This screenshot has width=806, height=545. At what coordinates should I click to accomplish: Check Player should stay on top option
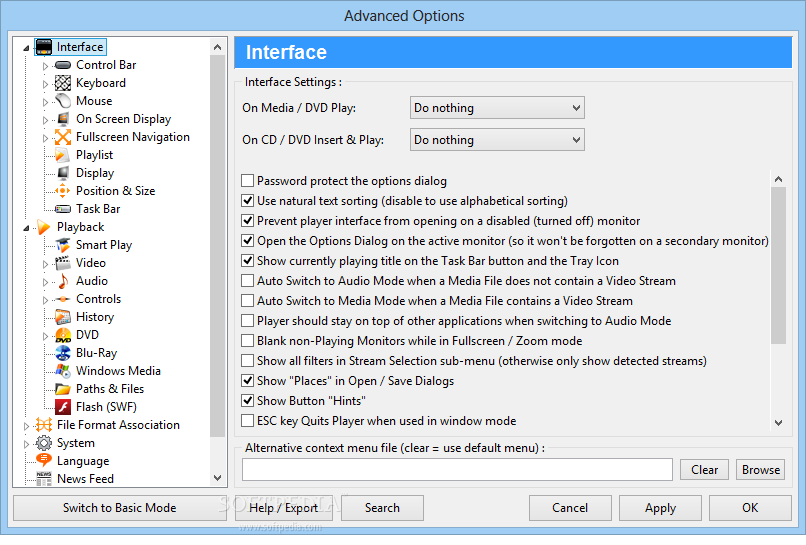click(x=248, y=321)
